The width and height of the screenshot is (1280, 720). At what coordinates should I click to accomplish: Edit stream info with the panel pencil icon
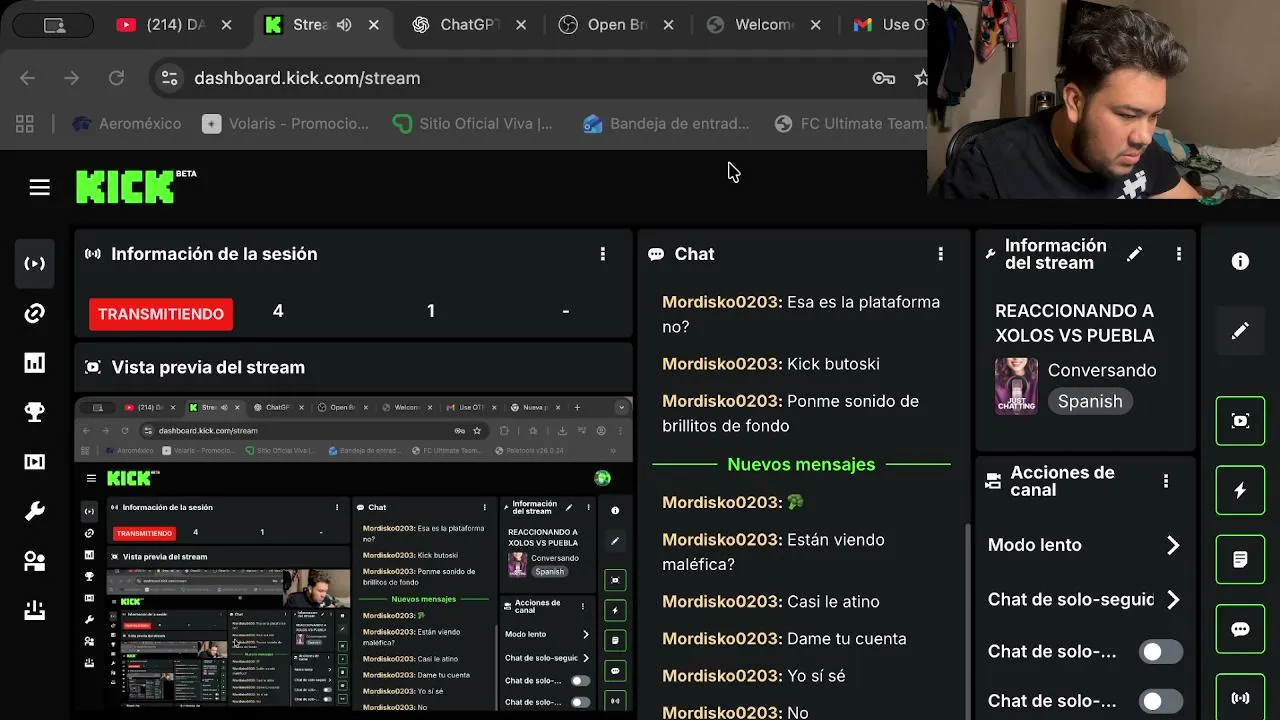1134,254
